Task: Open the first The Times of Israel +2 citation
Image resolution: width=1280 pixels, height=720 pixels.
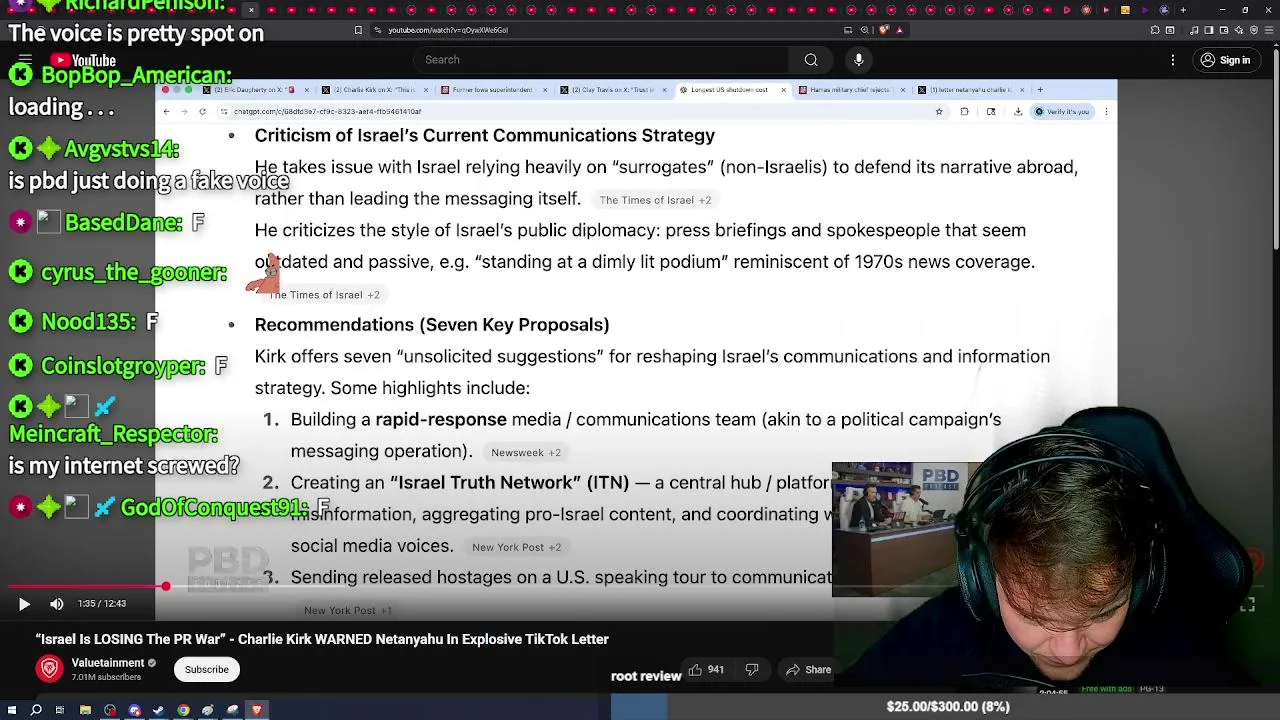Action: click(x=655, y=200)
